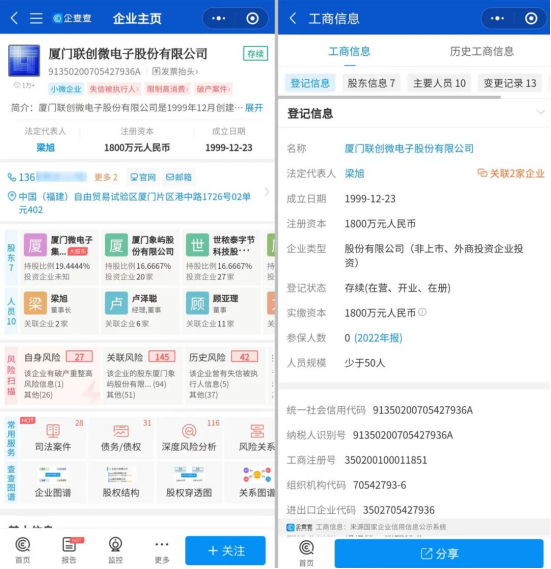Open the hamburger menu on company page

[36, 18]
